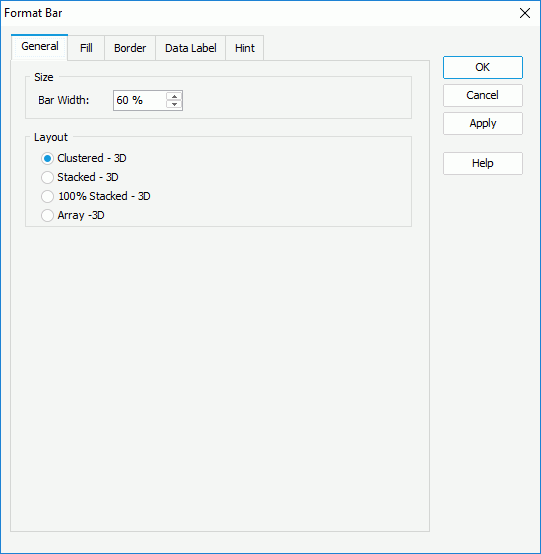Open the Fill tab

coord(86,48)
